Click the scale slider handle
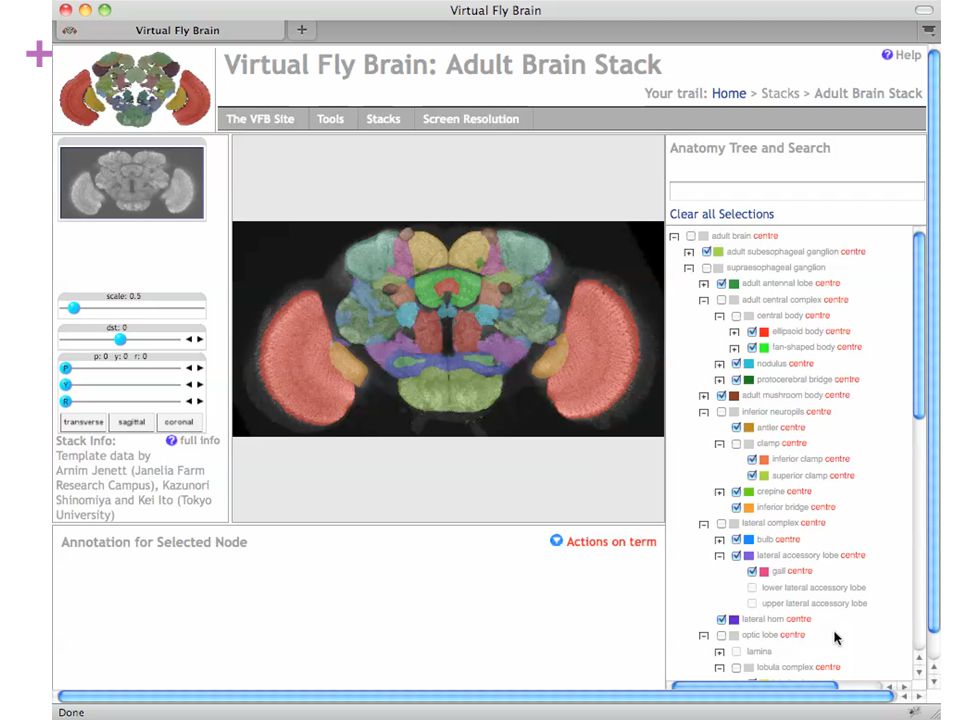The height and width of the screenshot is (720, 960). [x=74, y=308]
